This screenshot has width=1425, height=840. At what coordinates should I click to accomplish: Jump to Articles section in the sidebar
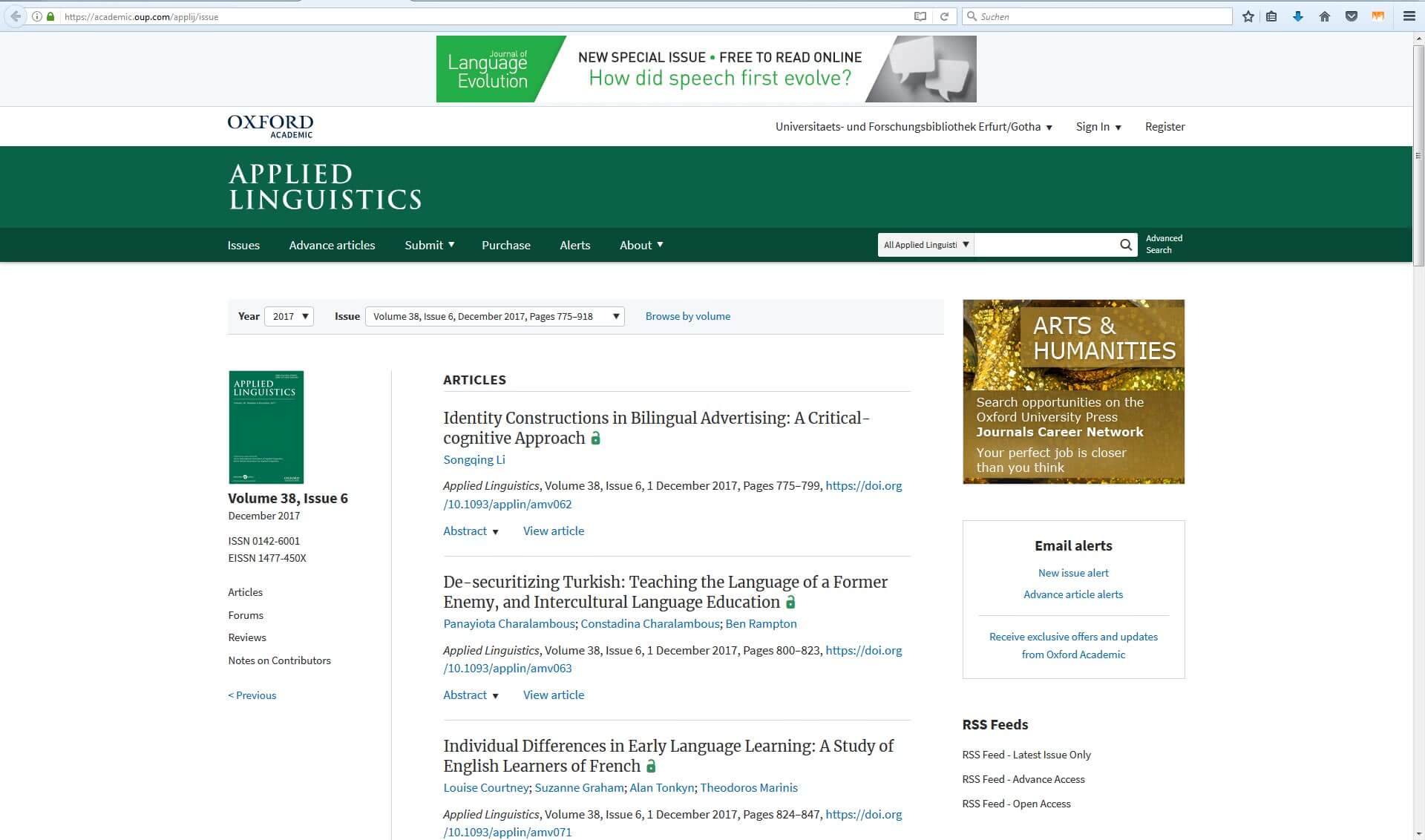point(245,592)
